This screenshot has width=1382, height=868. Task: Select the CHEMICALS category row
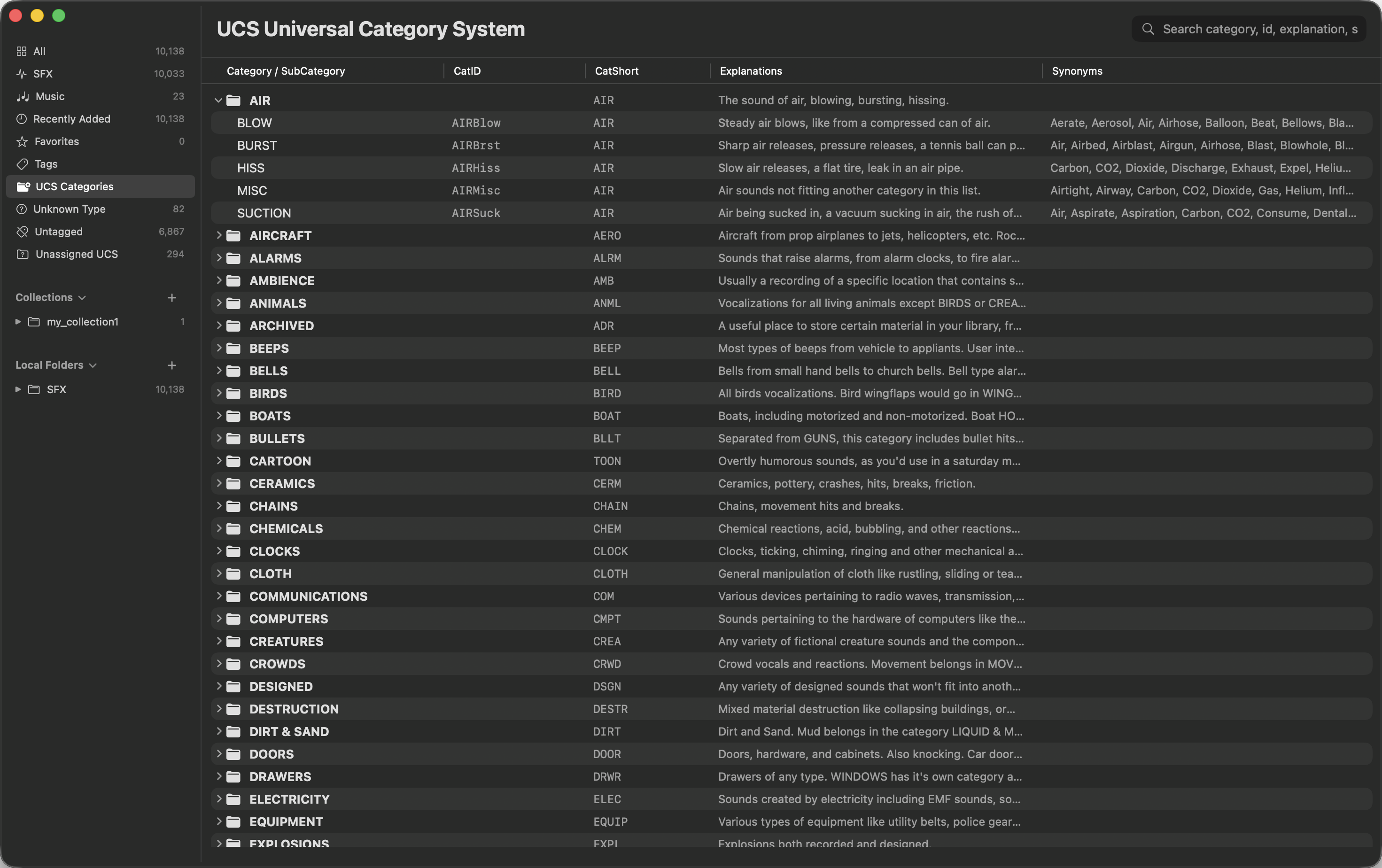point(792,529)
